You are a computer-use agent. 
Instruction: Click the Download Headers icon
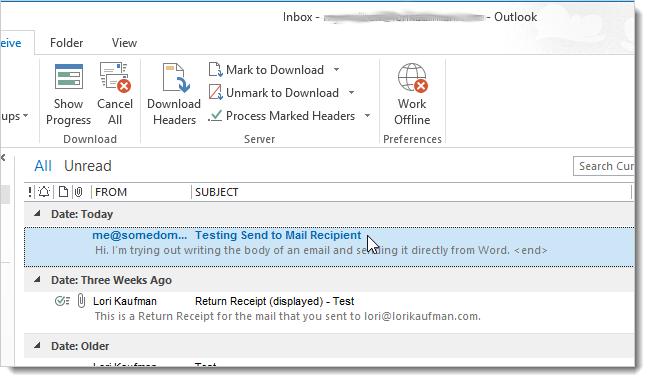[x=176, y=77]
